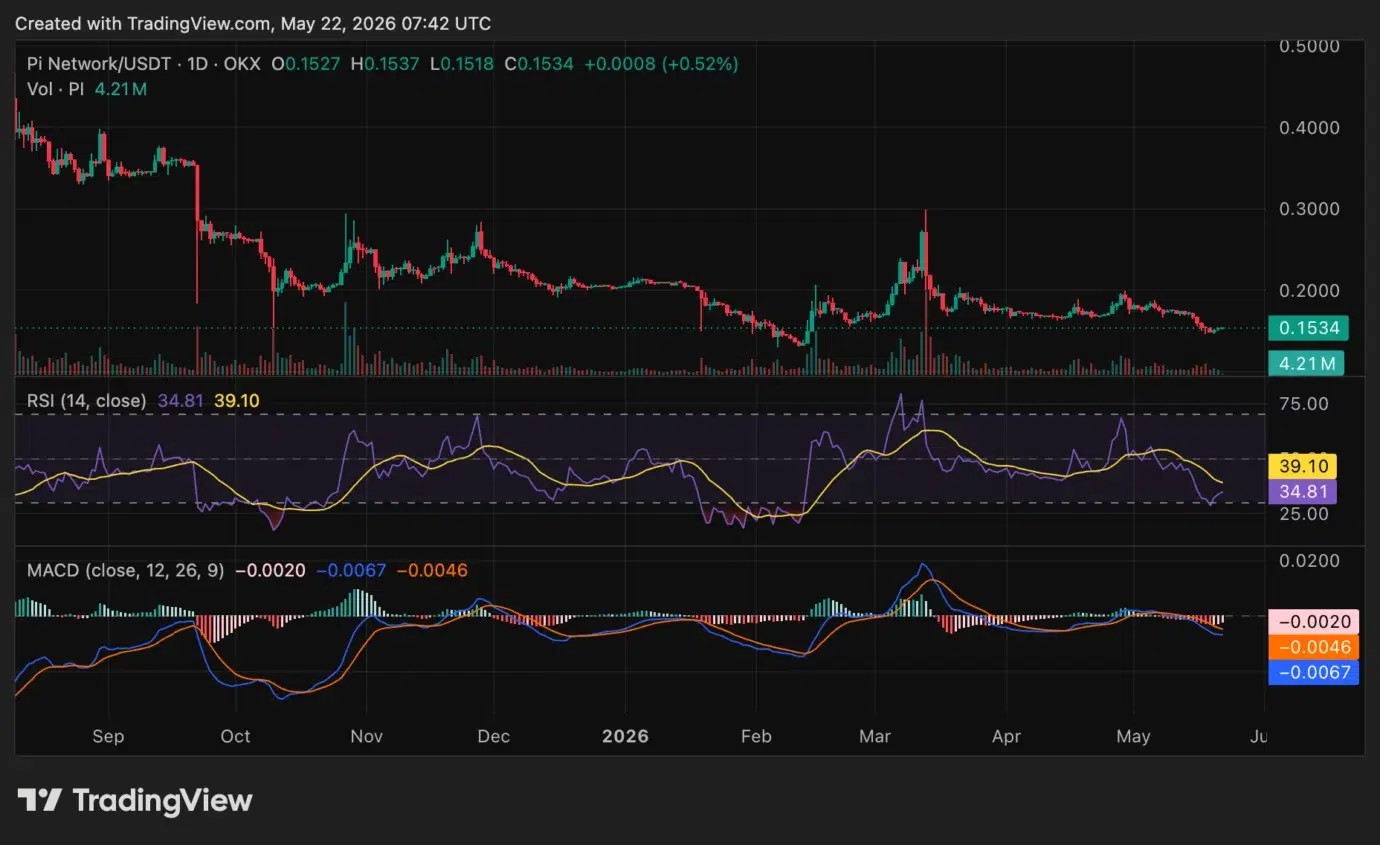
Task: Click the blue -0.0067 MACD line tag
Action: tap(1313, 673)
